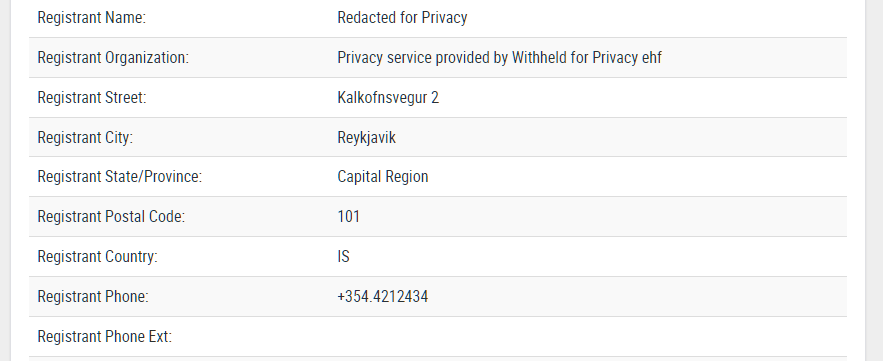Click the Registrant Street label
Viewport: 883px width, 361px height.
(91, 97)
